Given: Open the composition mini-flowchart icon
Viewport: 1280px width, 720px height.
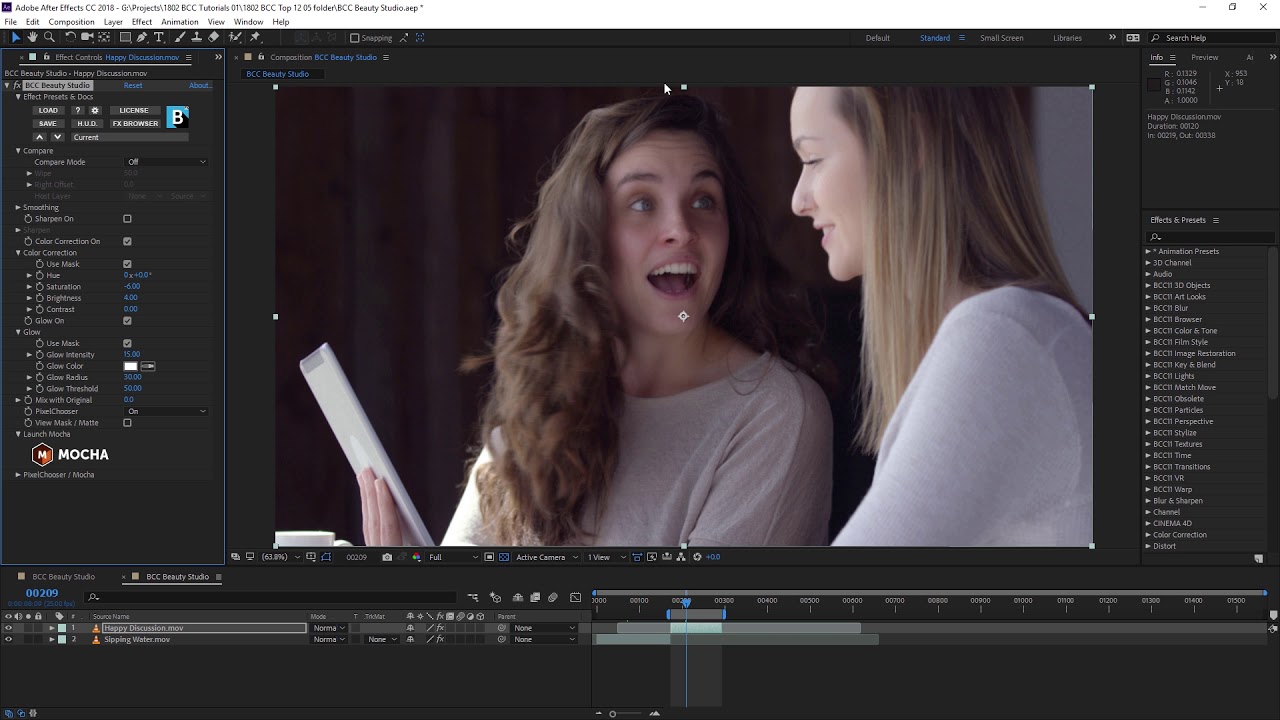Looking at the screenshot, I should tap(473, 598).
